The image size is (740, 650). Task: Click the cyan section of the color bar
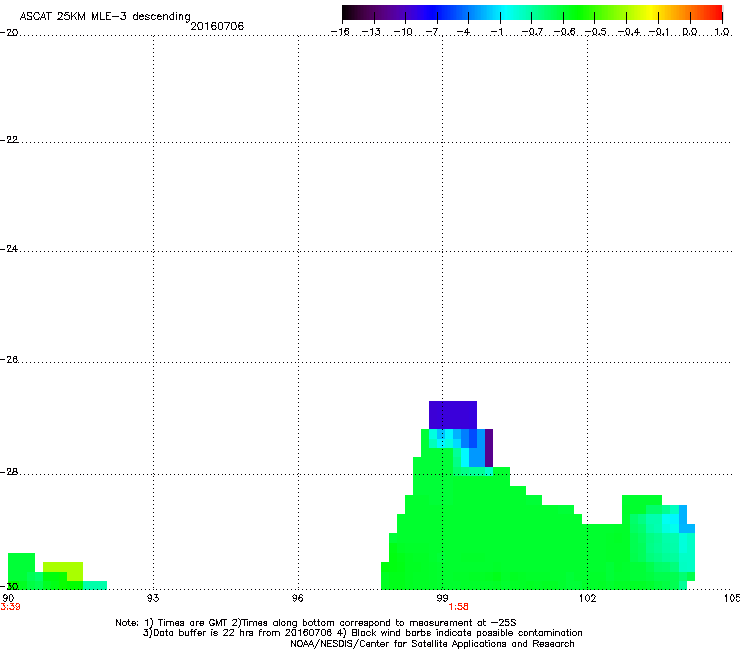tap(507, 12)
